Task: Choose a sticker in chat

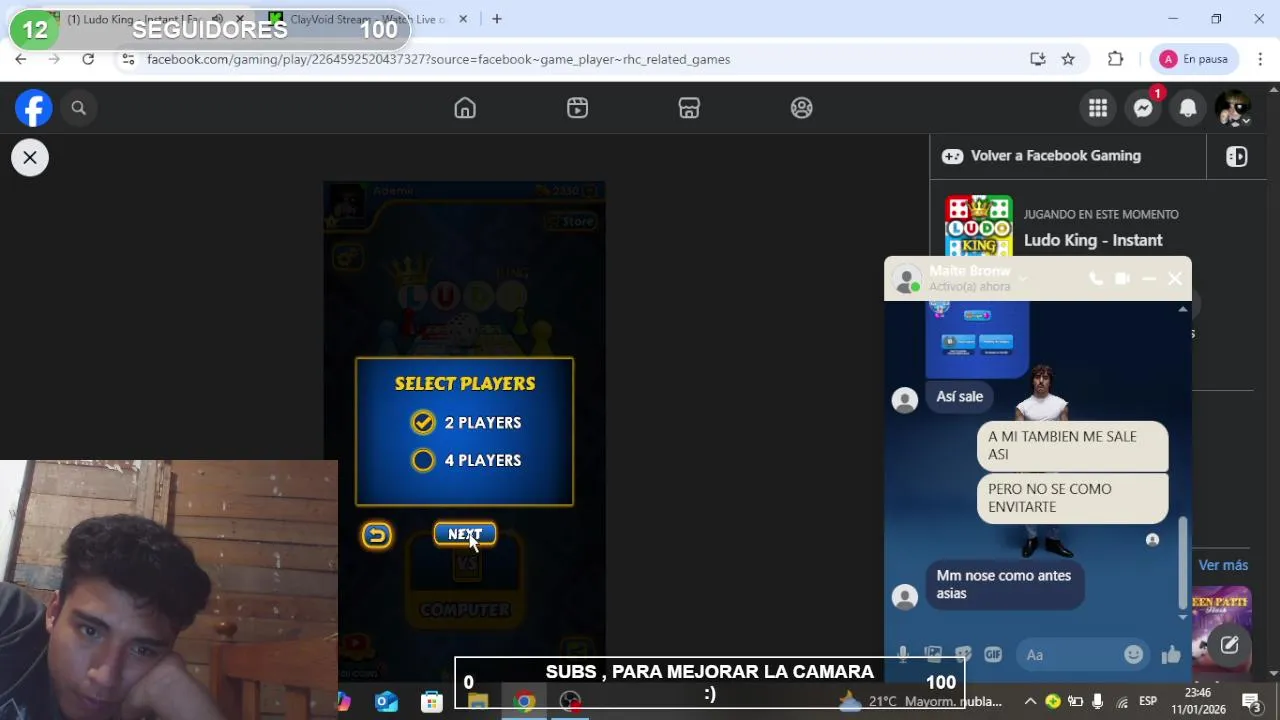Action: pos(963,654)
